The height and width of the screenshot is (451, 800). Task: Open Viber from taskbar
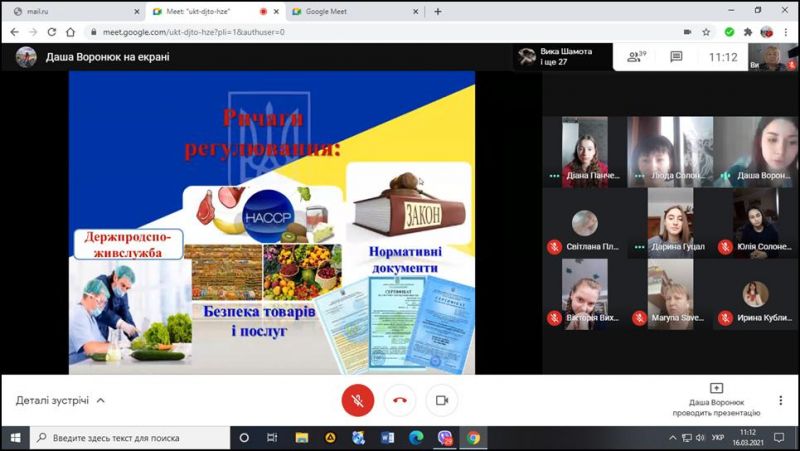coord(445,438)
